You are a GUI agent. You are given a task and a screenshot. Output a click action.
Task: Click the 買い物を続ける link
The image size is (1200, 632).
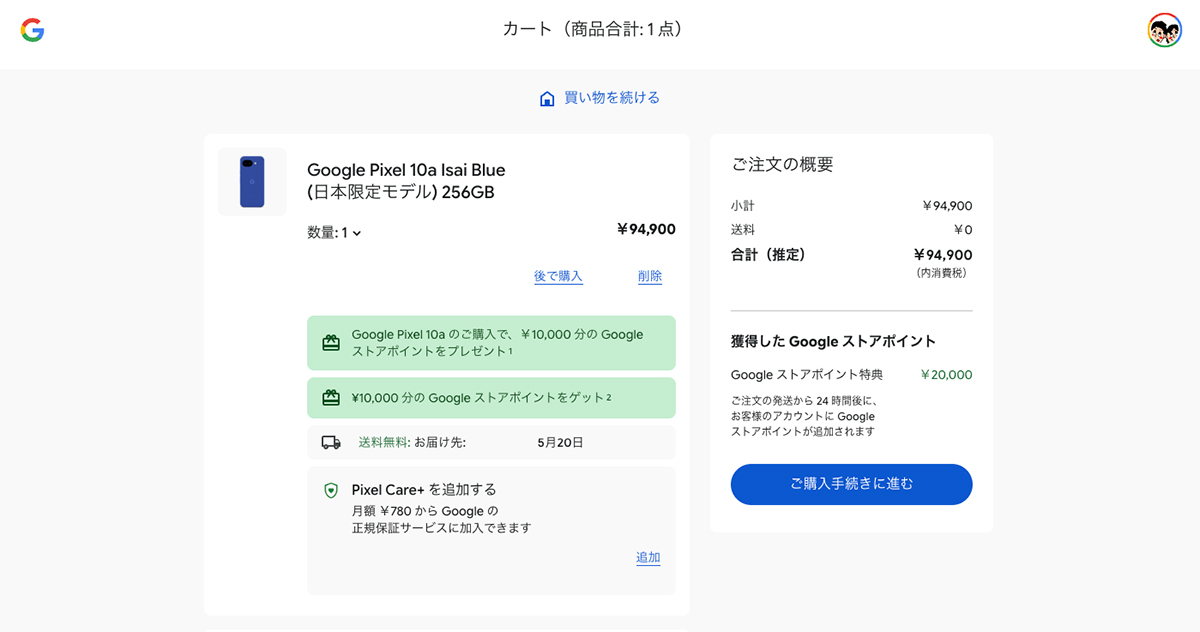[x=612, y=98]
